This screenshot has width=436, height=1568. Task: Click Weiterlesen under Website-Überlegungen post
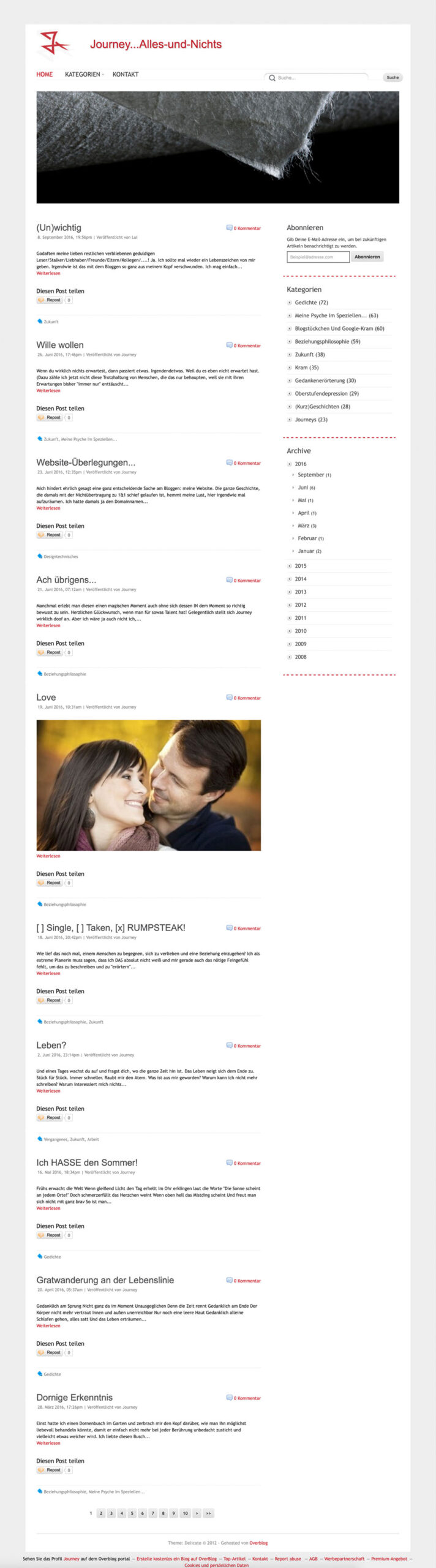(x=48, y=508)
